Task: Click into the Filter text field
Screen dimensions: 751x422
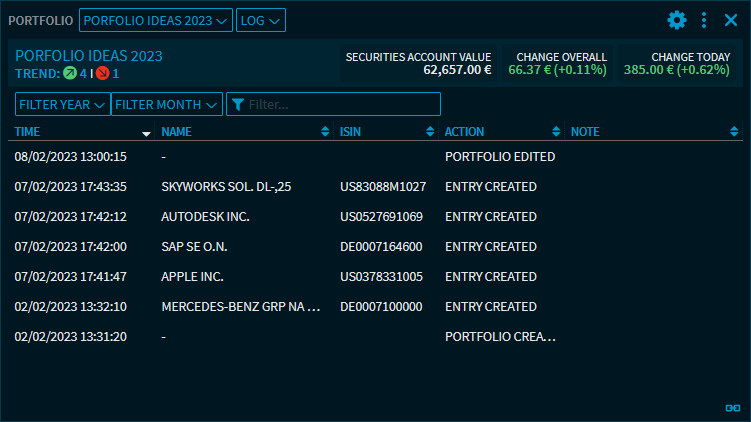Action: pos(340,104)
